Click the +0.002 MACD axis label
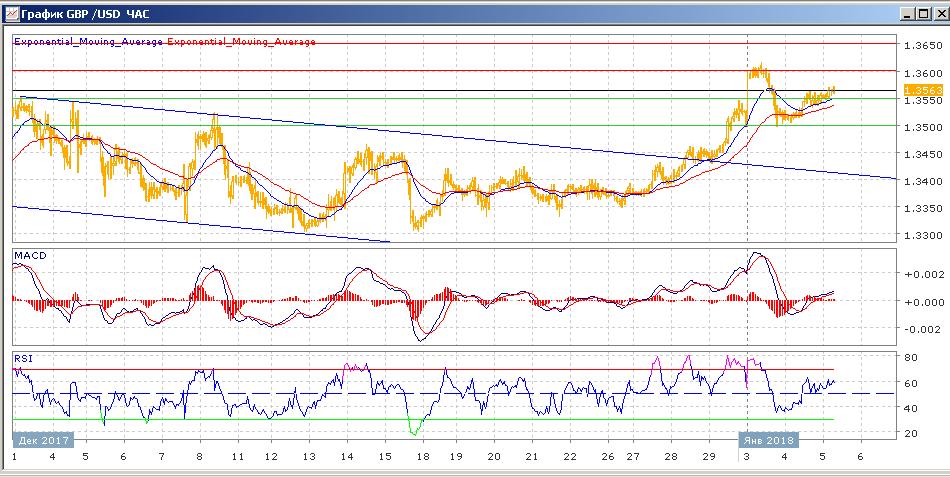 click(923, 274)
